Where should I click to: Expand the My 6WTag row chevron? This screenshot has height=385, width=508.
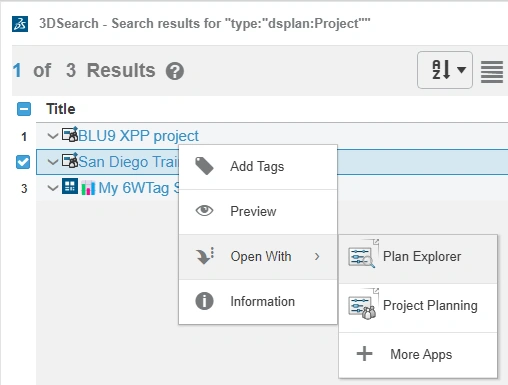(52, 188)
